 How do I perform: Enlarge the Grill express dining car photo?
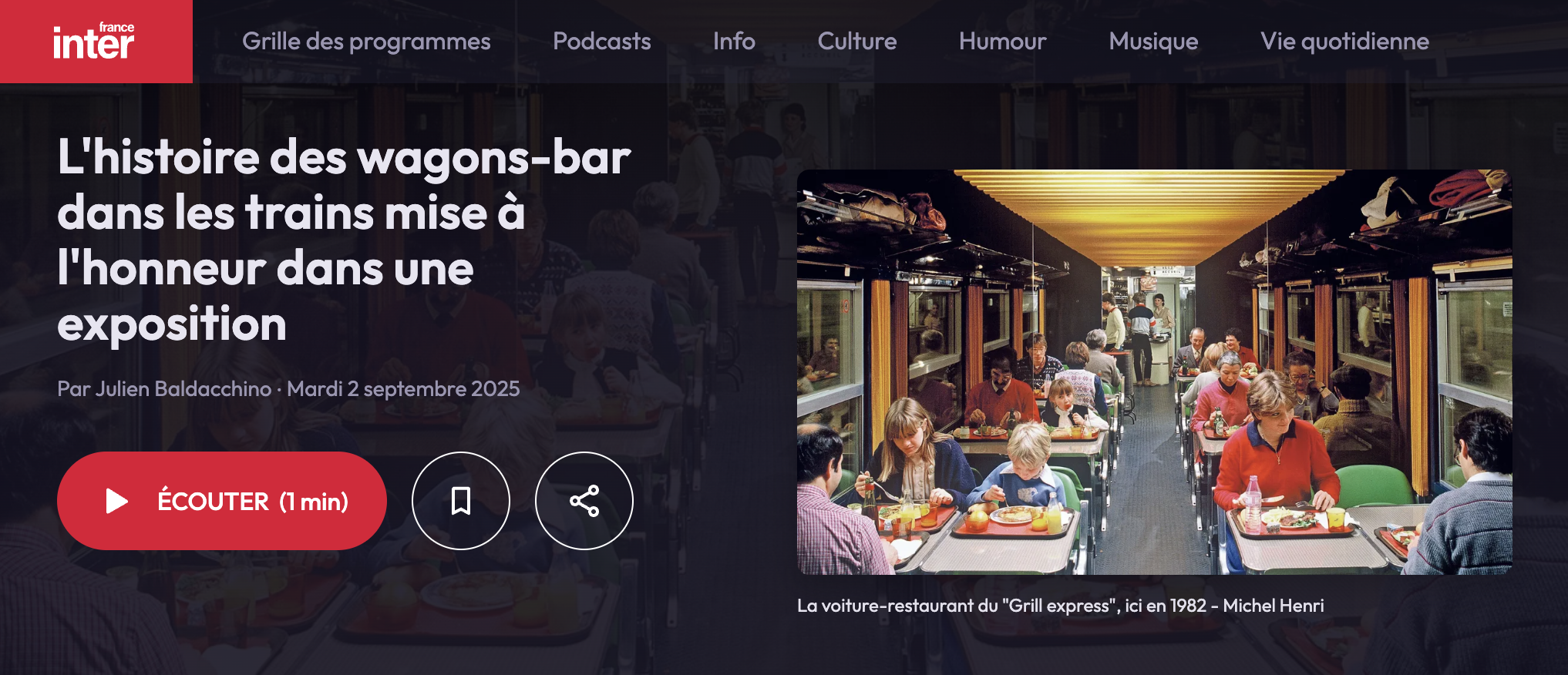(x=1154, y=372)
